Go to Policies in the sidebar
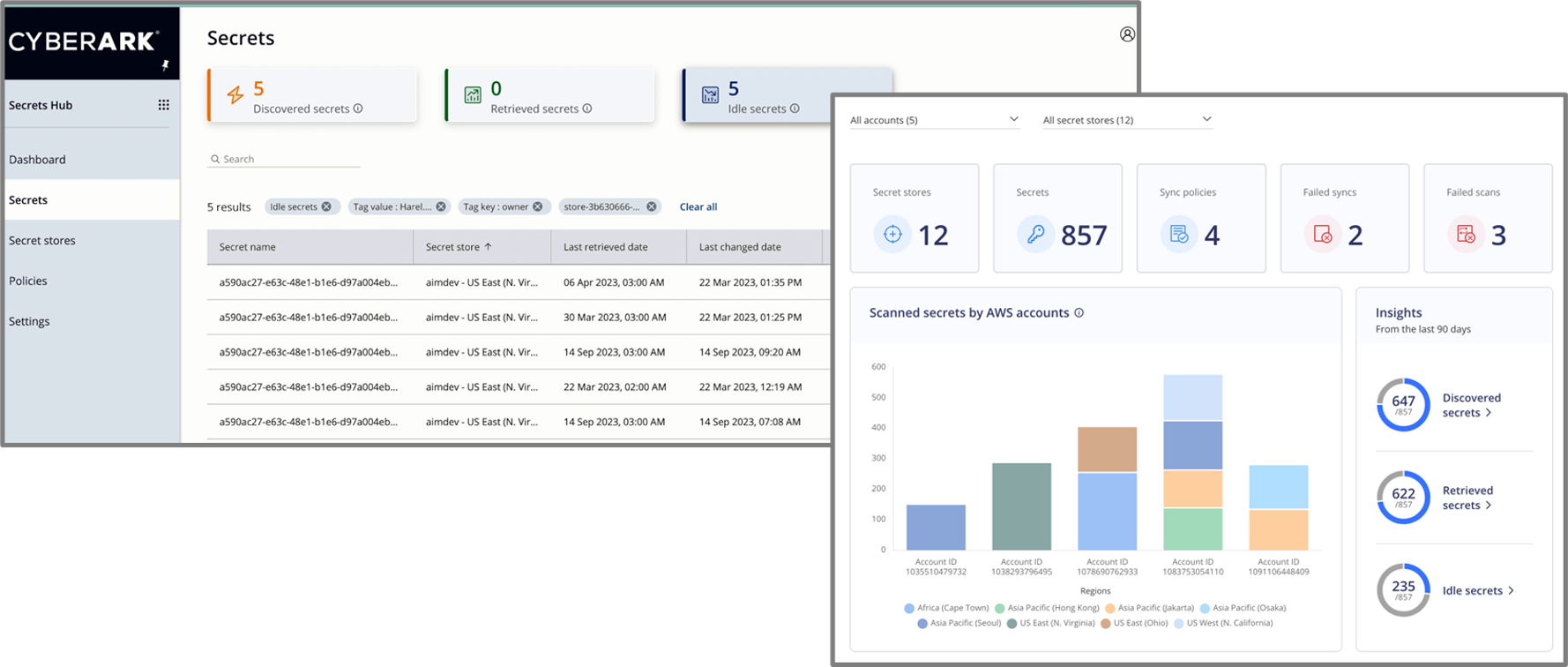The width and height of the screenshot is (1568, 667). tap(28, 281)
